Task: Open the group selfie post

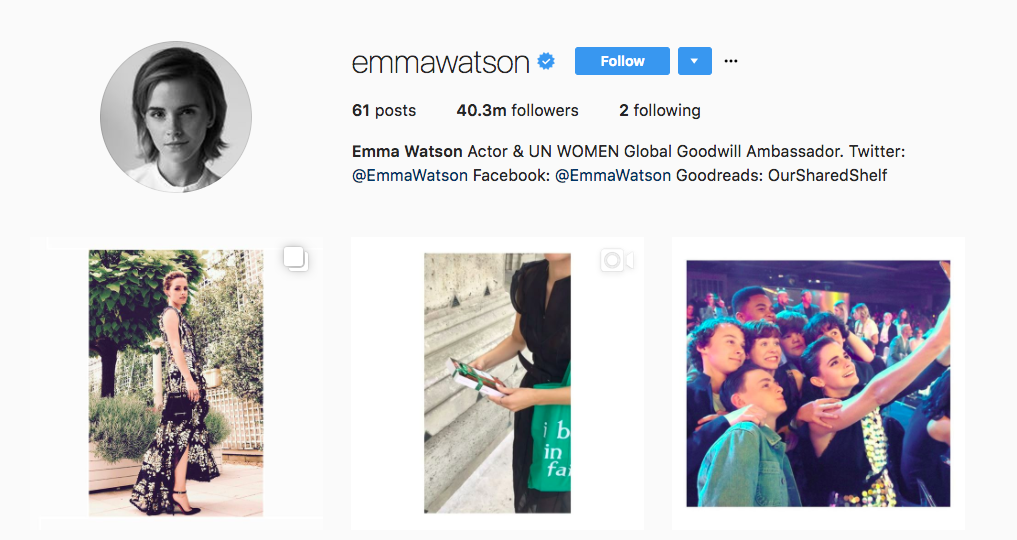Action: click(x=819, y=384)
